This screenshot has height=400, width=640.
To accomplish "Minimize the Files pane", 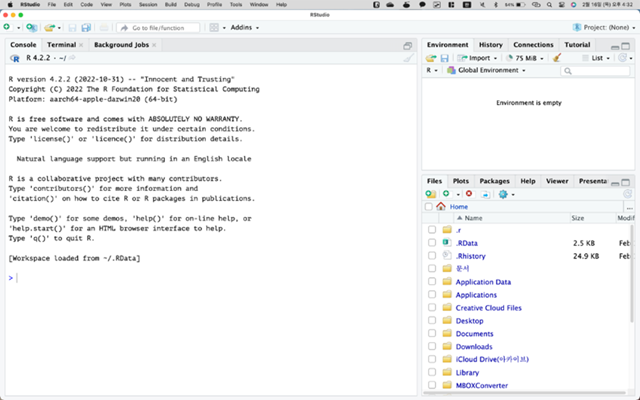I will 615,182.
